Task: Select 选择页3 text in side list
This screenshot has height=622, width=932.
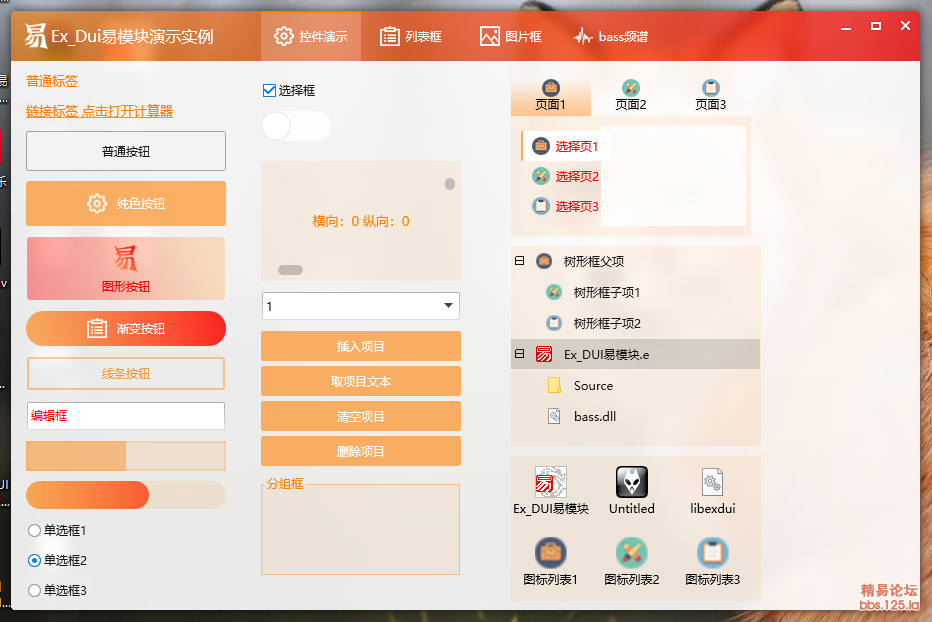Action: [x=577, y=206]
